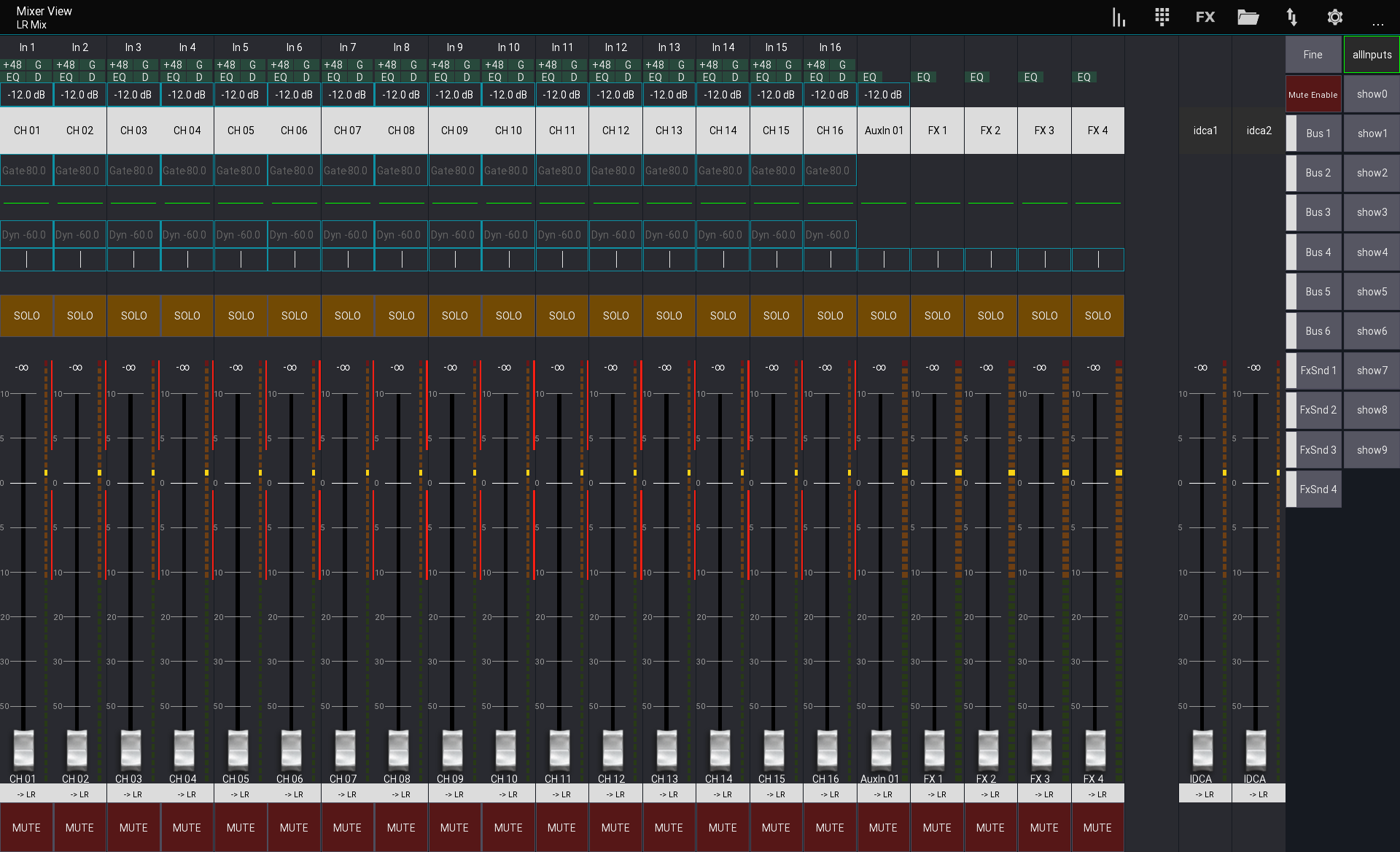Open the idca1 strip label
The image size is (1400, 852).
[1205, 131]
